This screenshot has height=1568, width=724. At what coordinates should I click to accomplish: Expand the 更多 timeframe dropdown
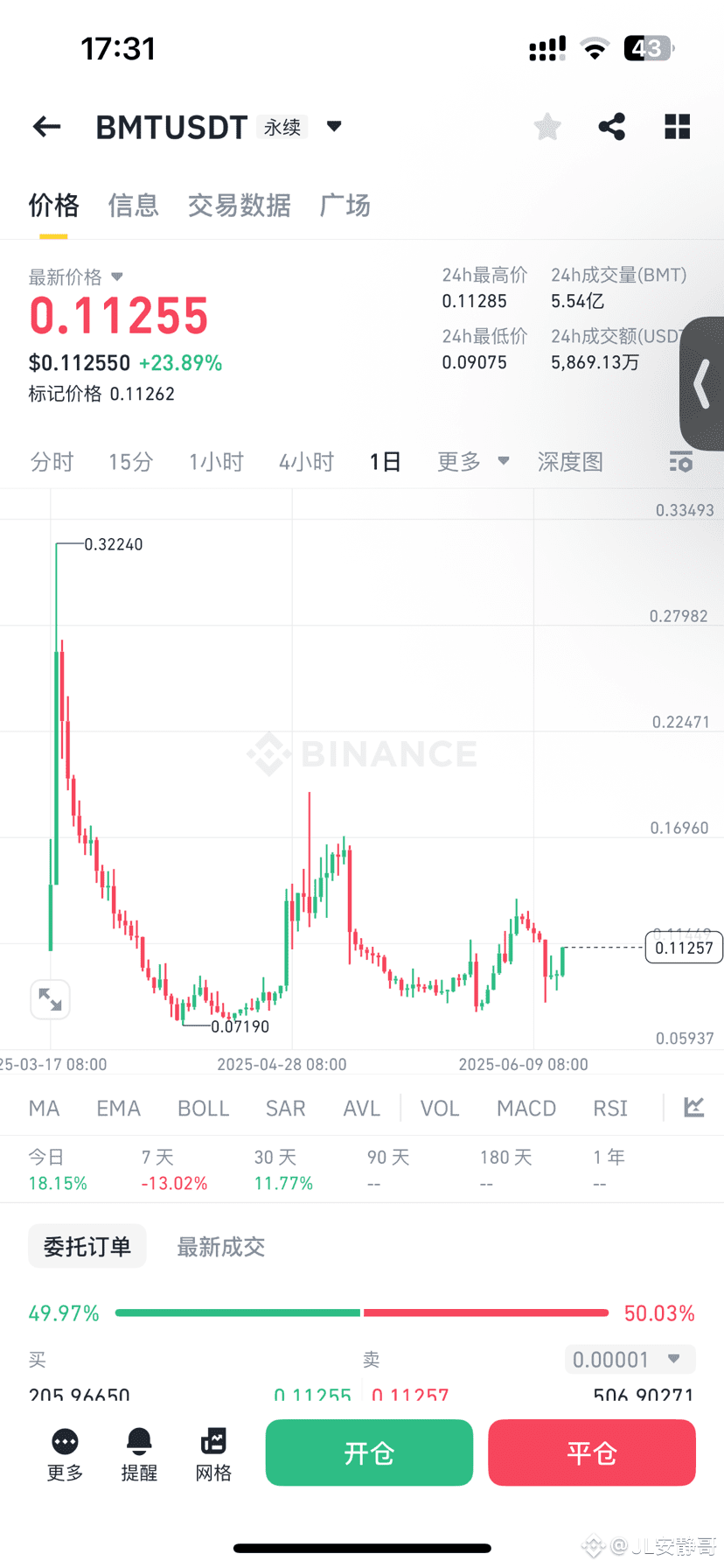tap(473, 461)
